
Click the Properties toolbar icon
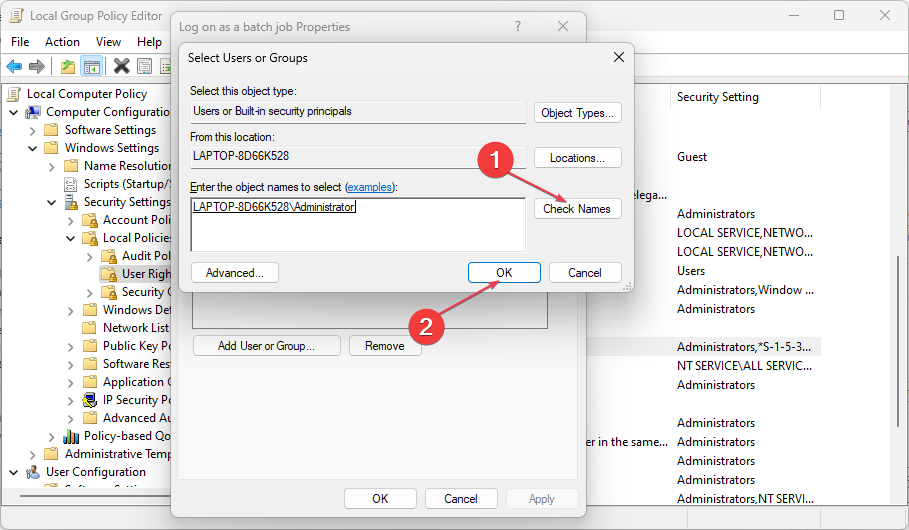pos(144,67)
